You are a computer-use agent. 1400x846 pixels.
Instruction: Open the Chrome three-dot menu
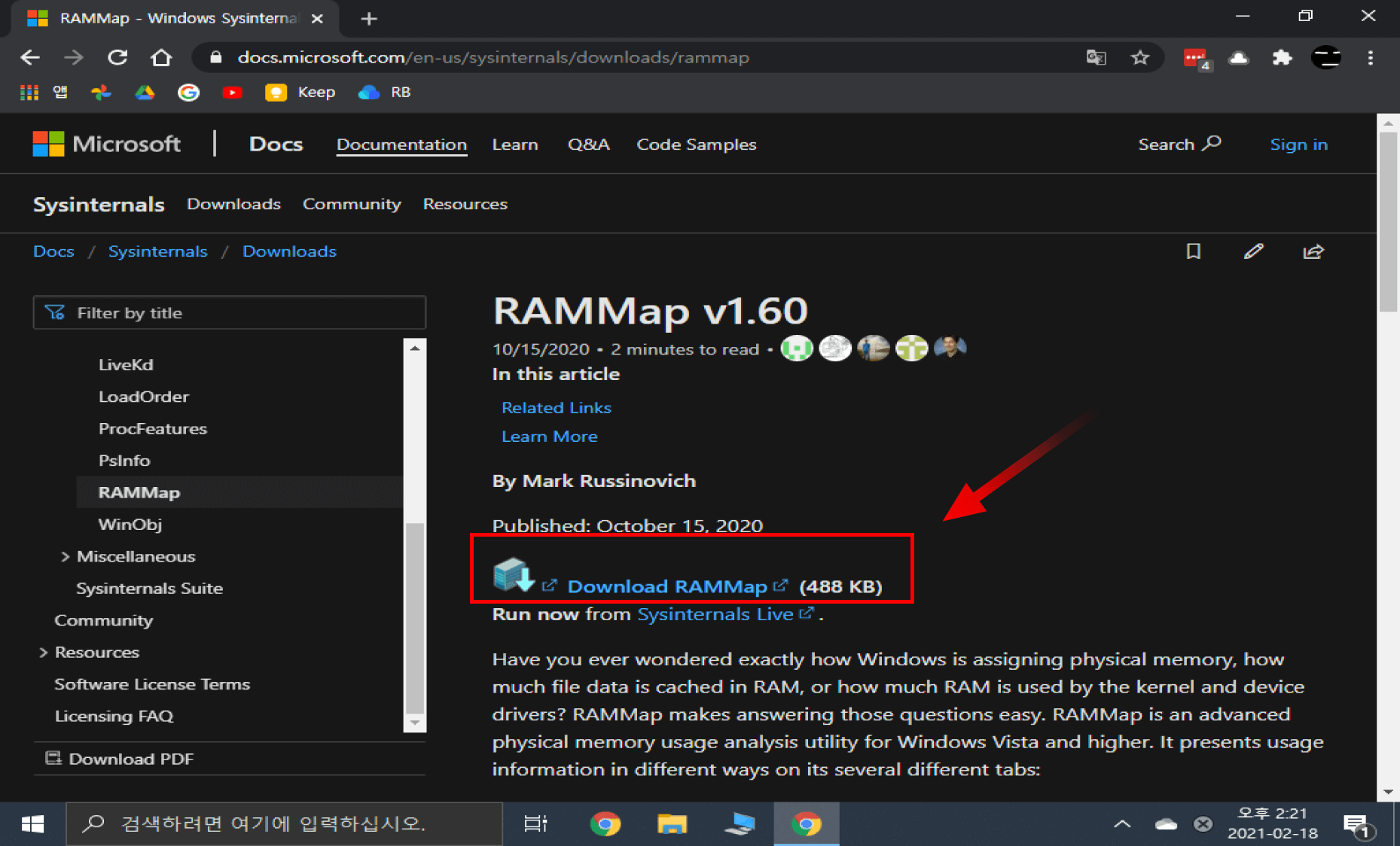click(1371, 57)
